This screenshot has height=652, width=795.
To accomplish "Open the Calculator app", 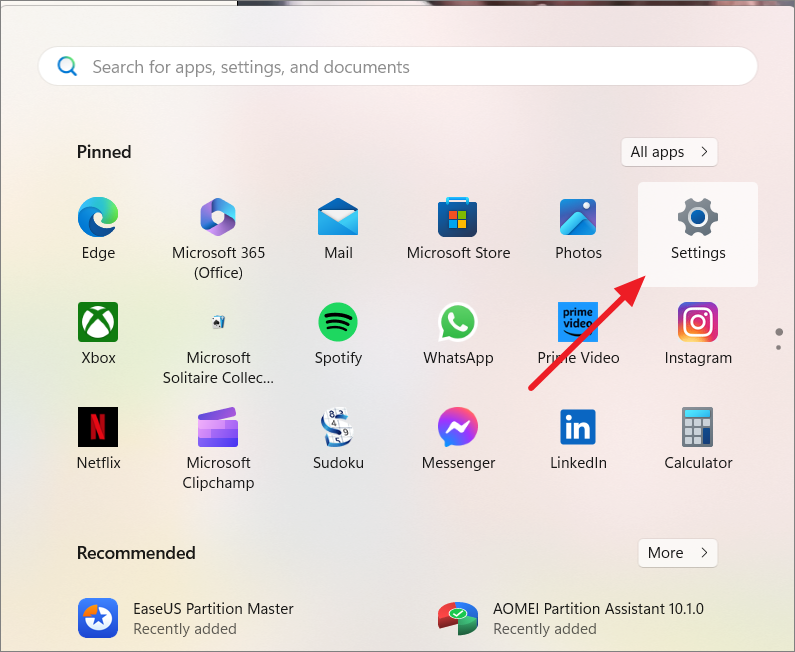I will [x=698, y=438].
